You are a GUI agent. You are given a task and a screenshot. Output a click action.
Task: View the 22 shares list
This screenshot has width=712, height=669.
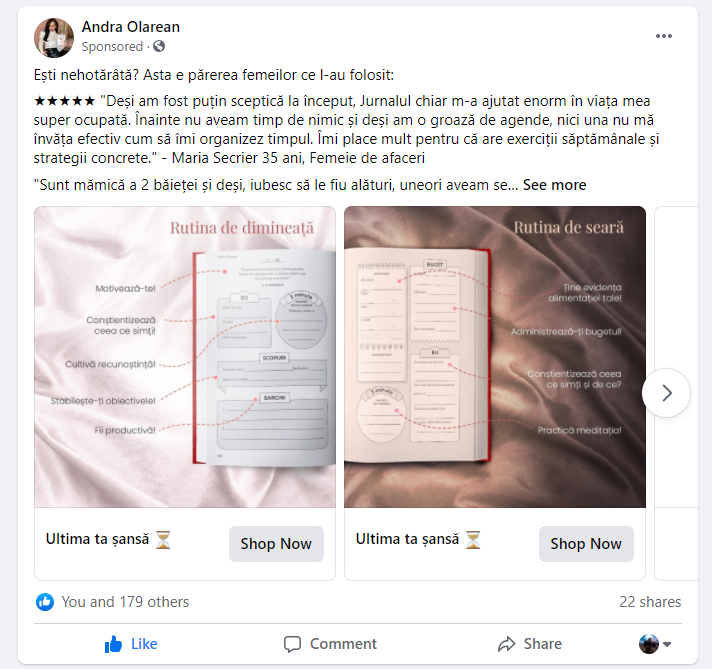tap(650, 602)
